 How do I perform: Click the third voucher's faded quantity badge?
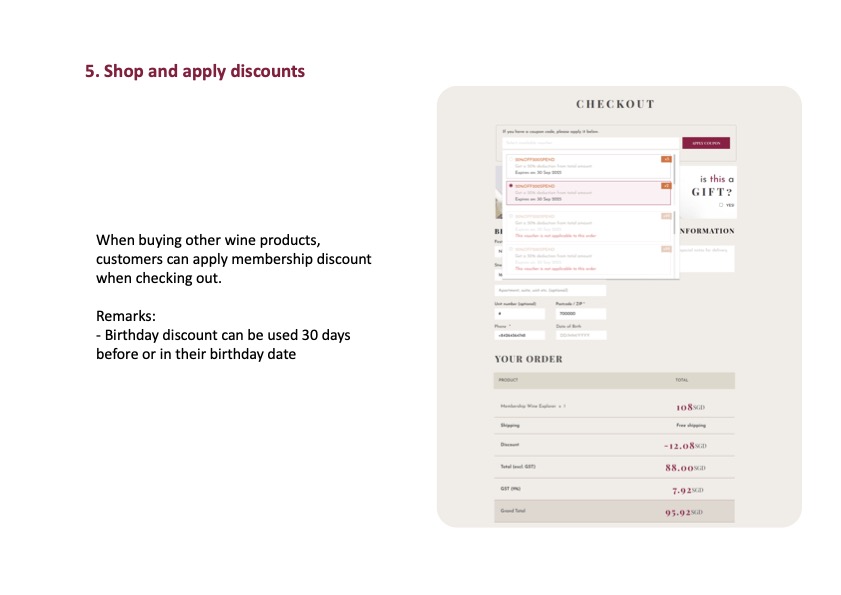665,216
